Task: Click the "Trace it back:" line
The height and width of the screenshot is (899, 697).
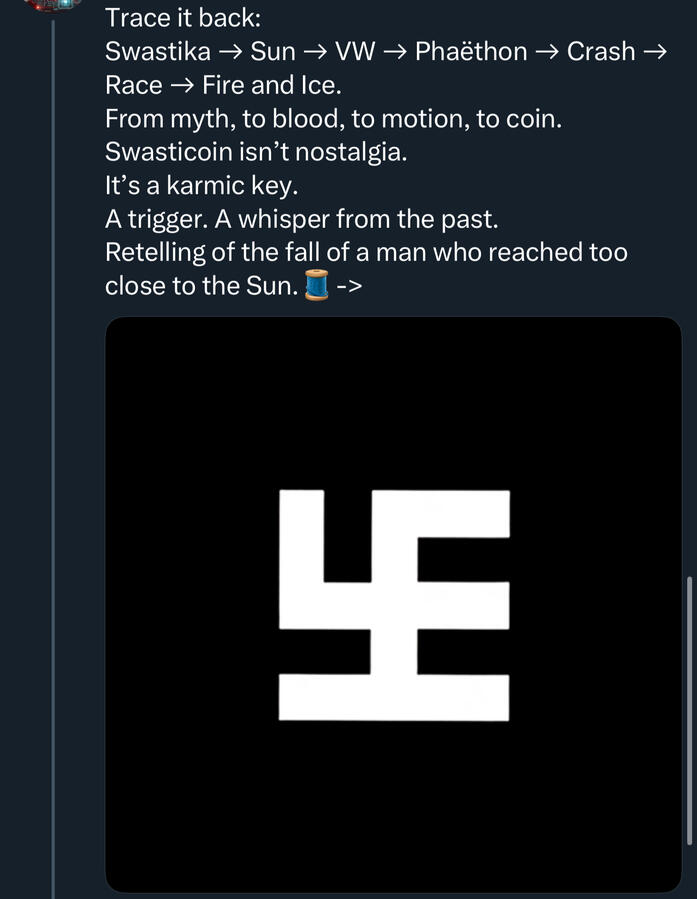Action: tap(182, 17)
